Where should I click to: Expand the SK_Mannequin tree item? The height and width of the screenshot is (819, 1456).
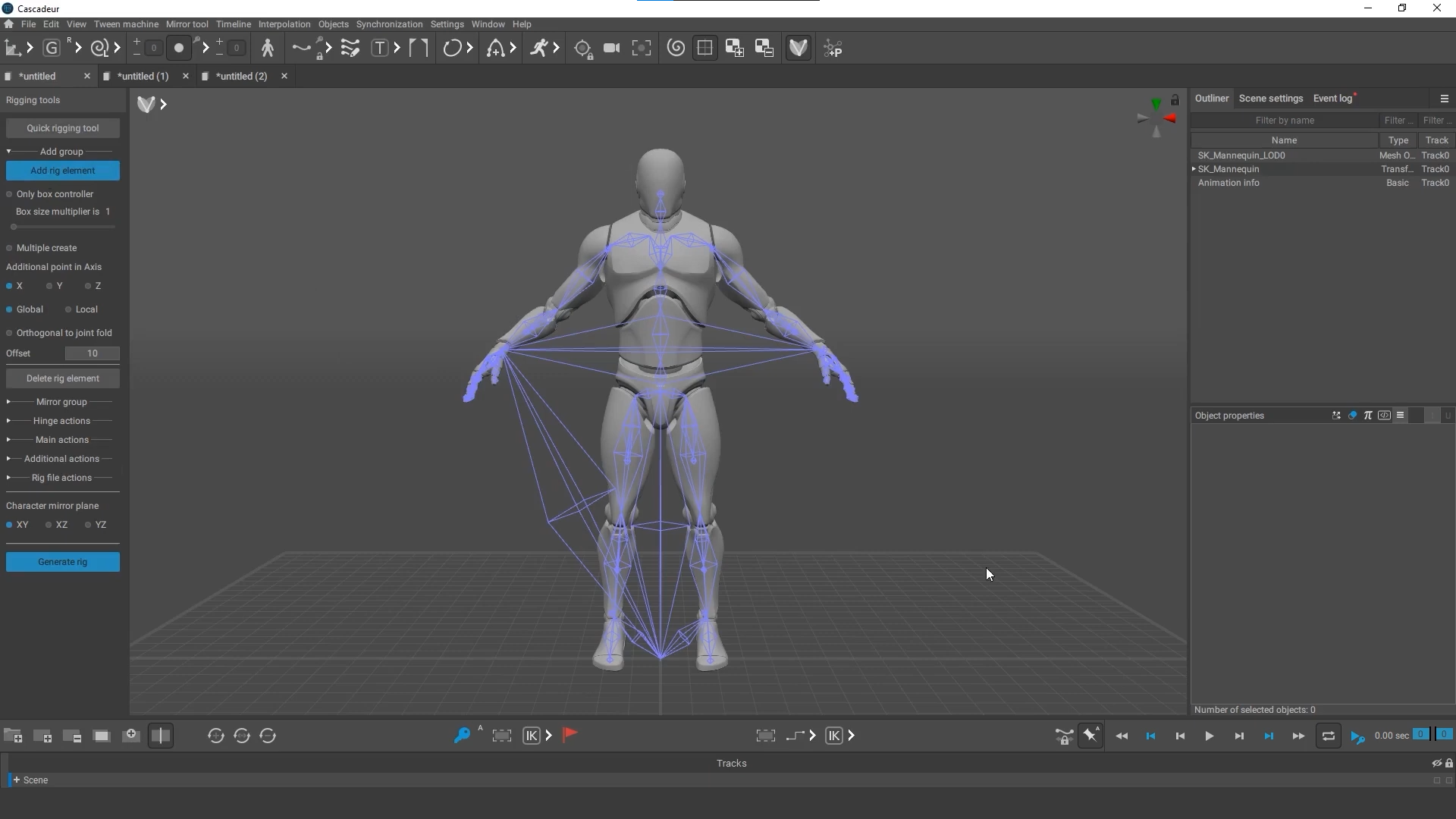[1194, 169]
